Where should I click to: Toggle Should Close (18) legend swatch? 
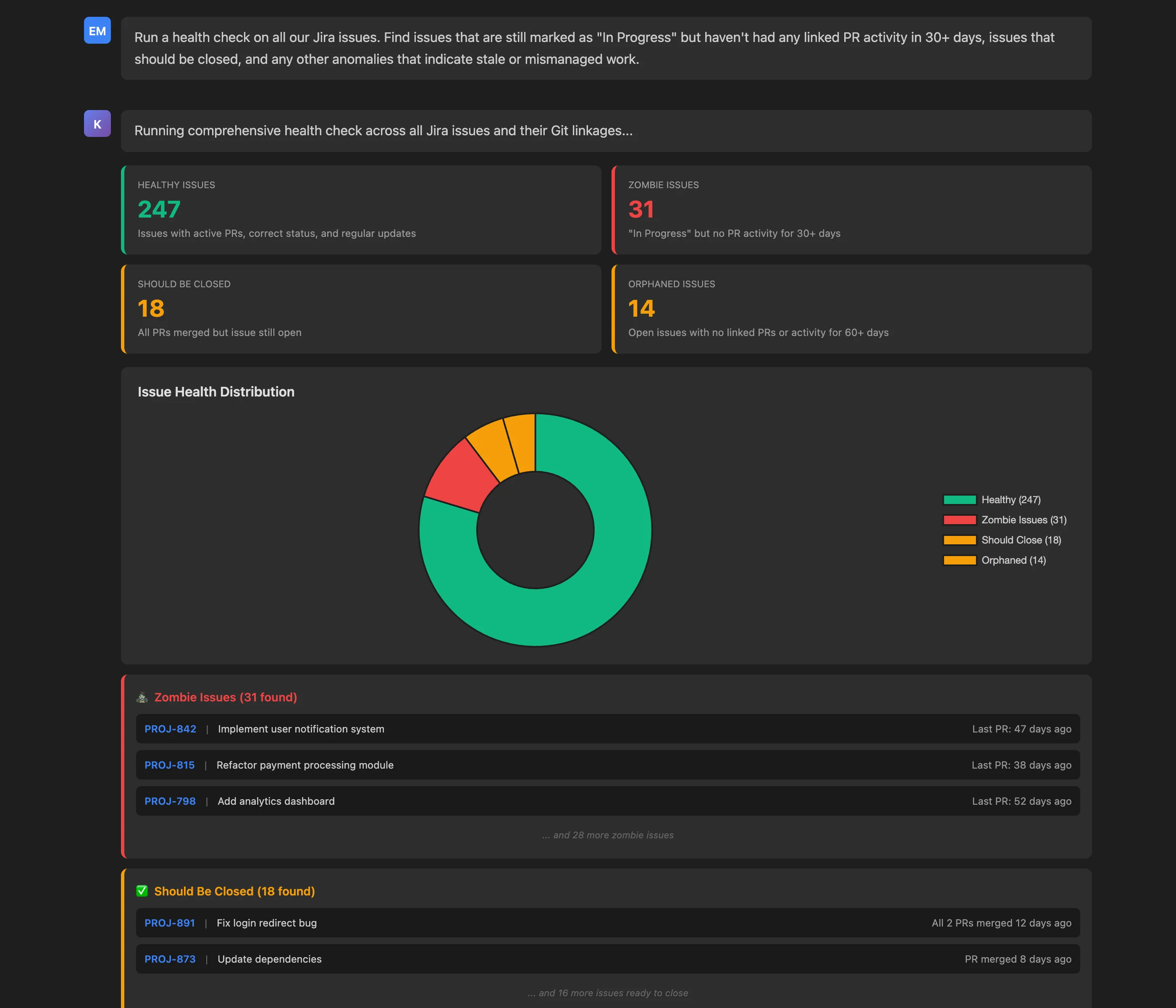pos(959,540)
